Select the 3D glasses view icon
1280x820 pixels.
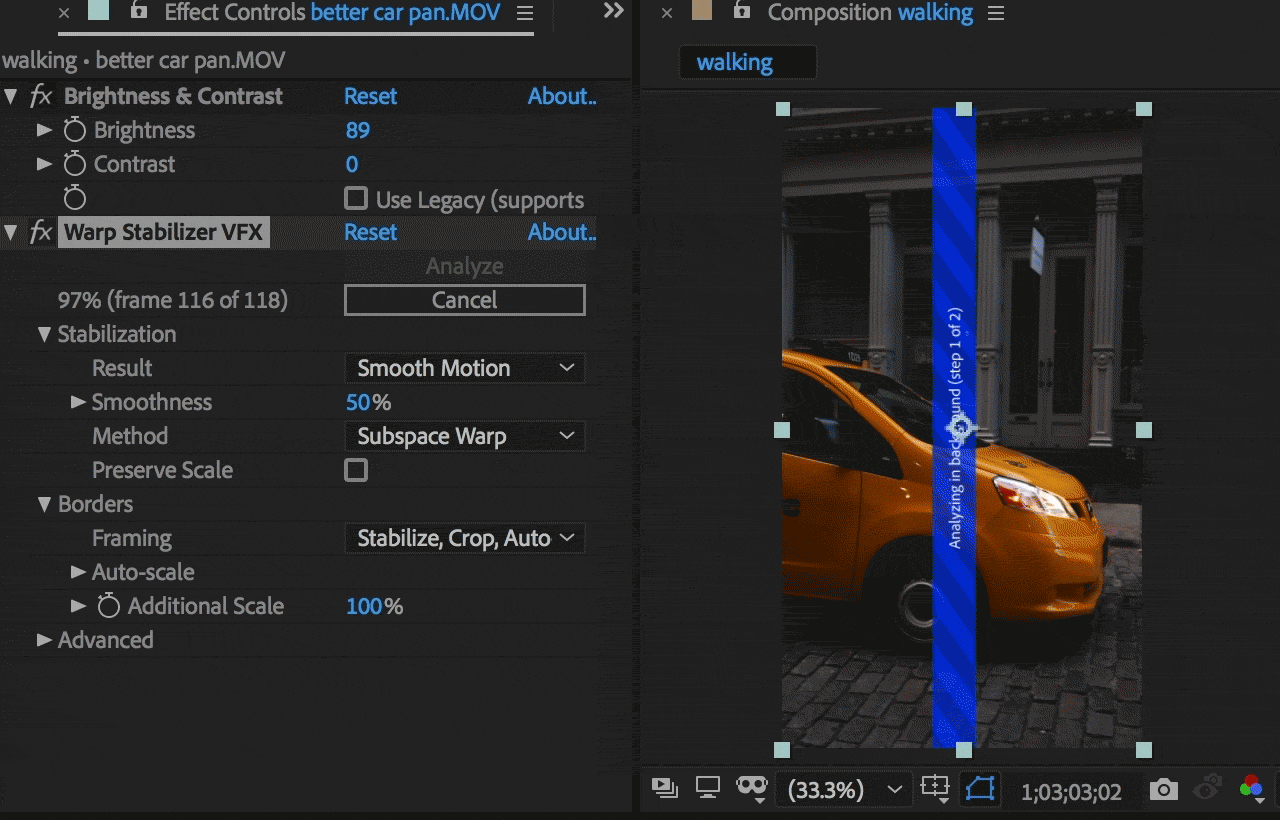[x=752, y=788]
